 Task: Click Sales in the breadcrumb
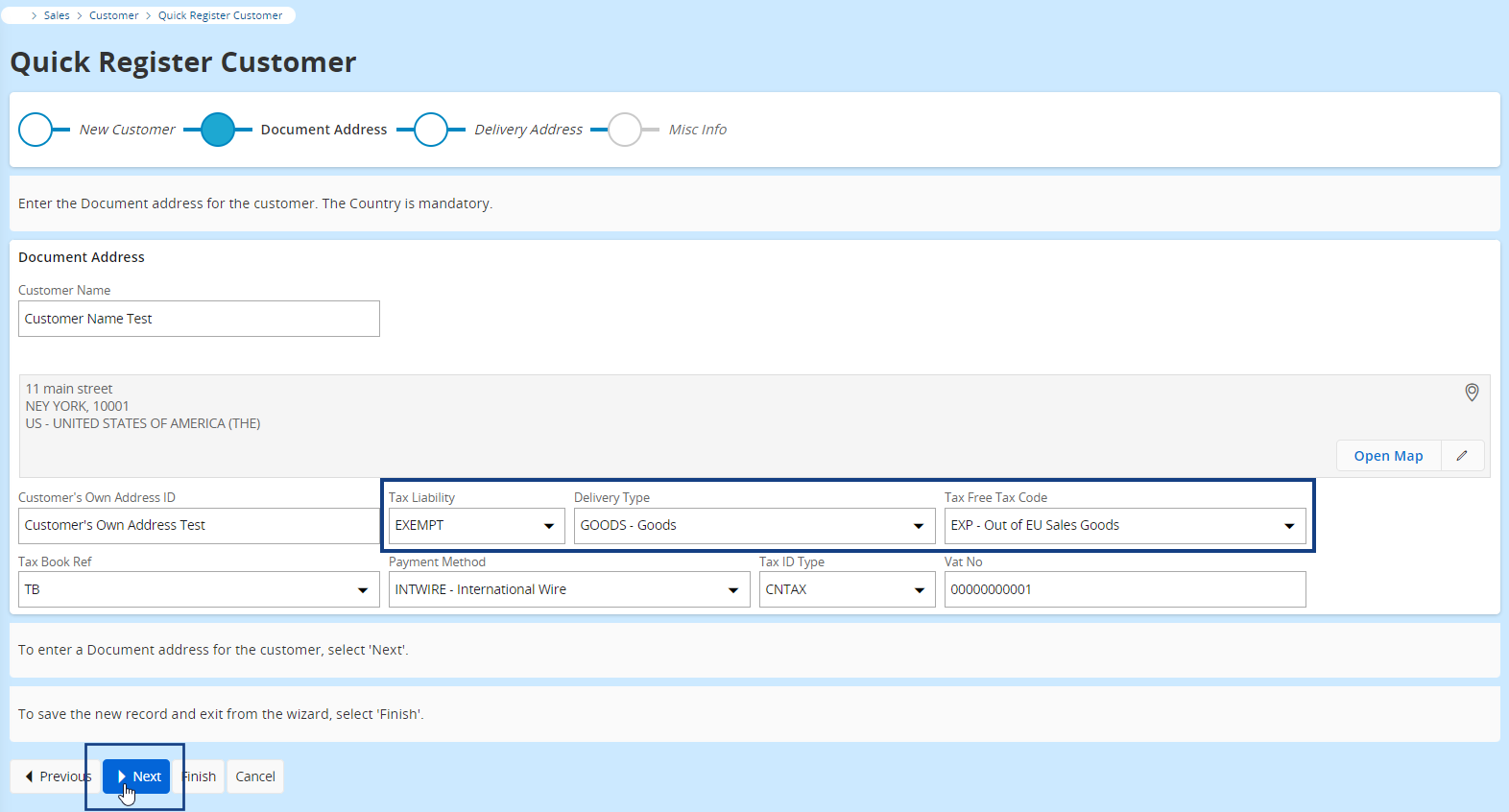pos(57,15)
